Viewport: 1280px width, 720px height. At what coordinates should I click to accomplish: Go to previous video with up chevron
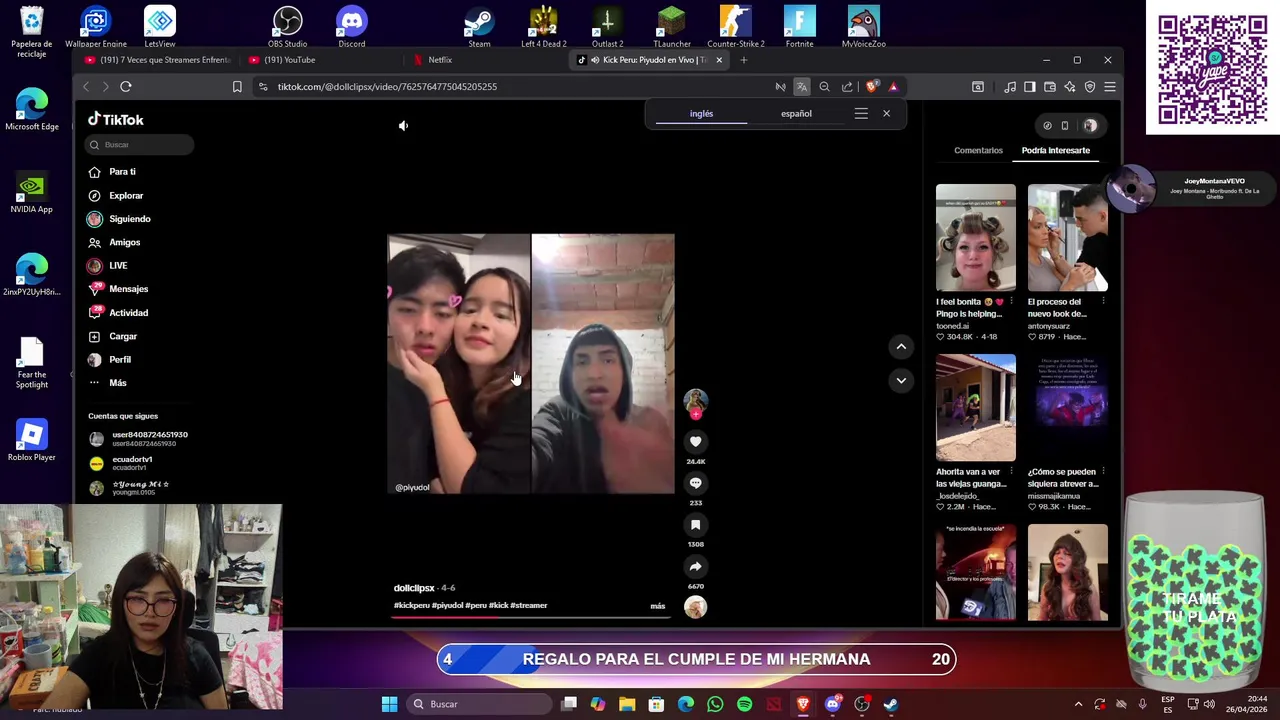pyautogui.click(x=901, y=347)
